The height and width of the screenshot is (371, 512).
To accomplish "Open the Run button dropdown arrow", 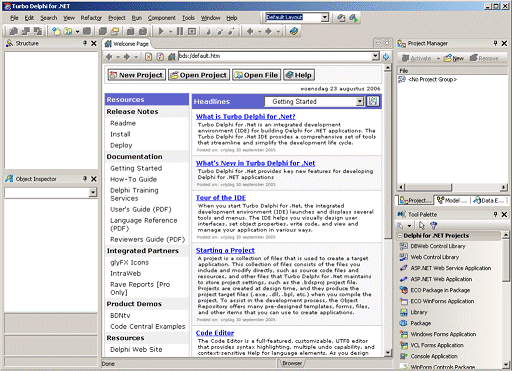I will (170, 32).
